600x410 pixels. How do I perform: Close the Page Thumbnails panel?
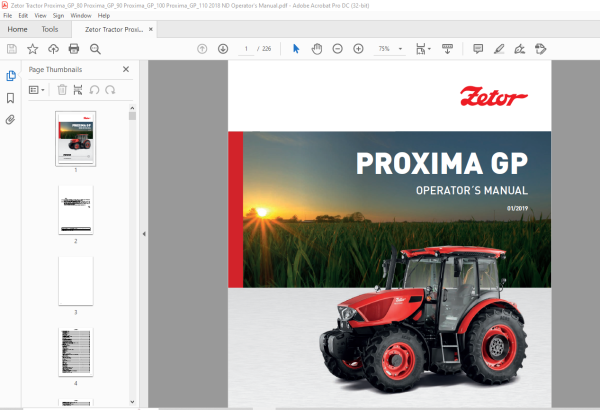tap(126, 69)
